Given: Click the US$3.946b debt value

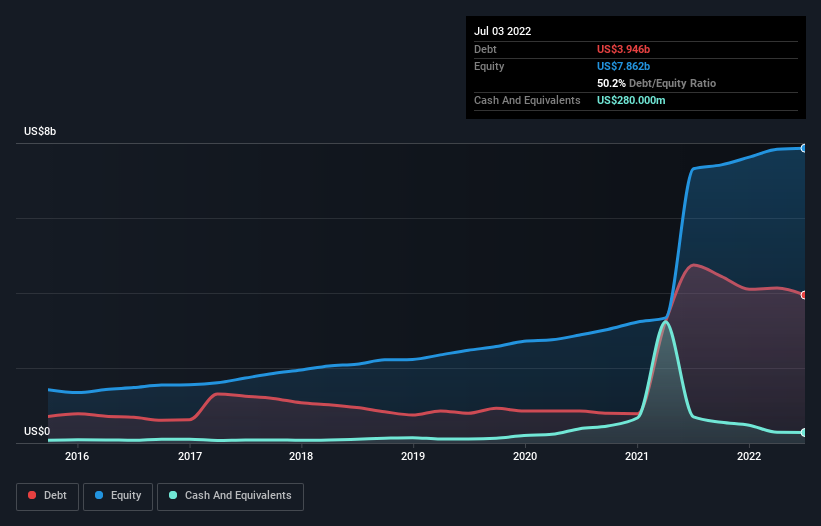Looking at the screenshot, I should pyautogui.click(x=624, y=49).
